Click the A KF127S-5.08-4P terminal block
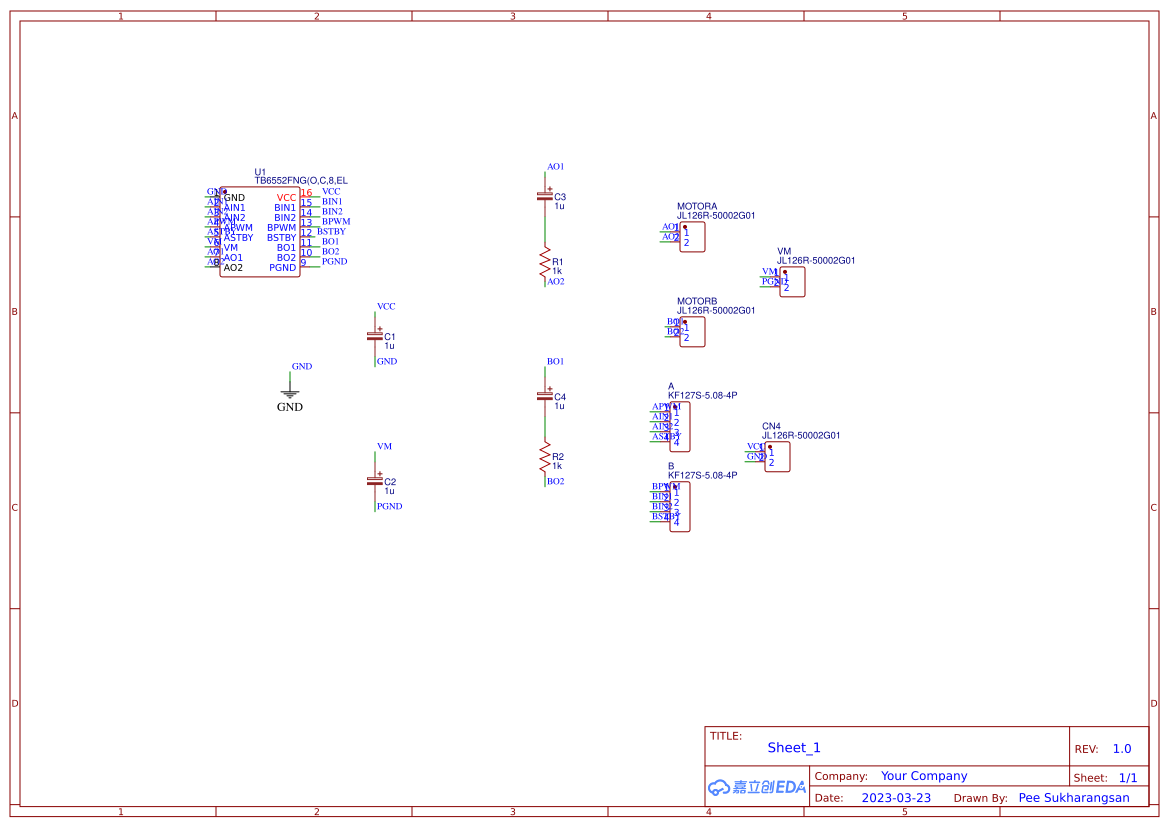 [680, 428]
